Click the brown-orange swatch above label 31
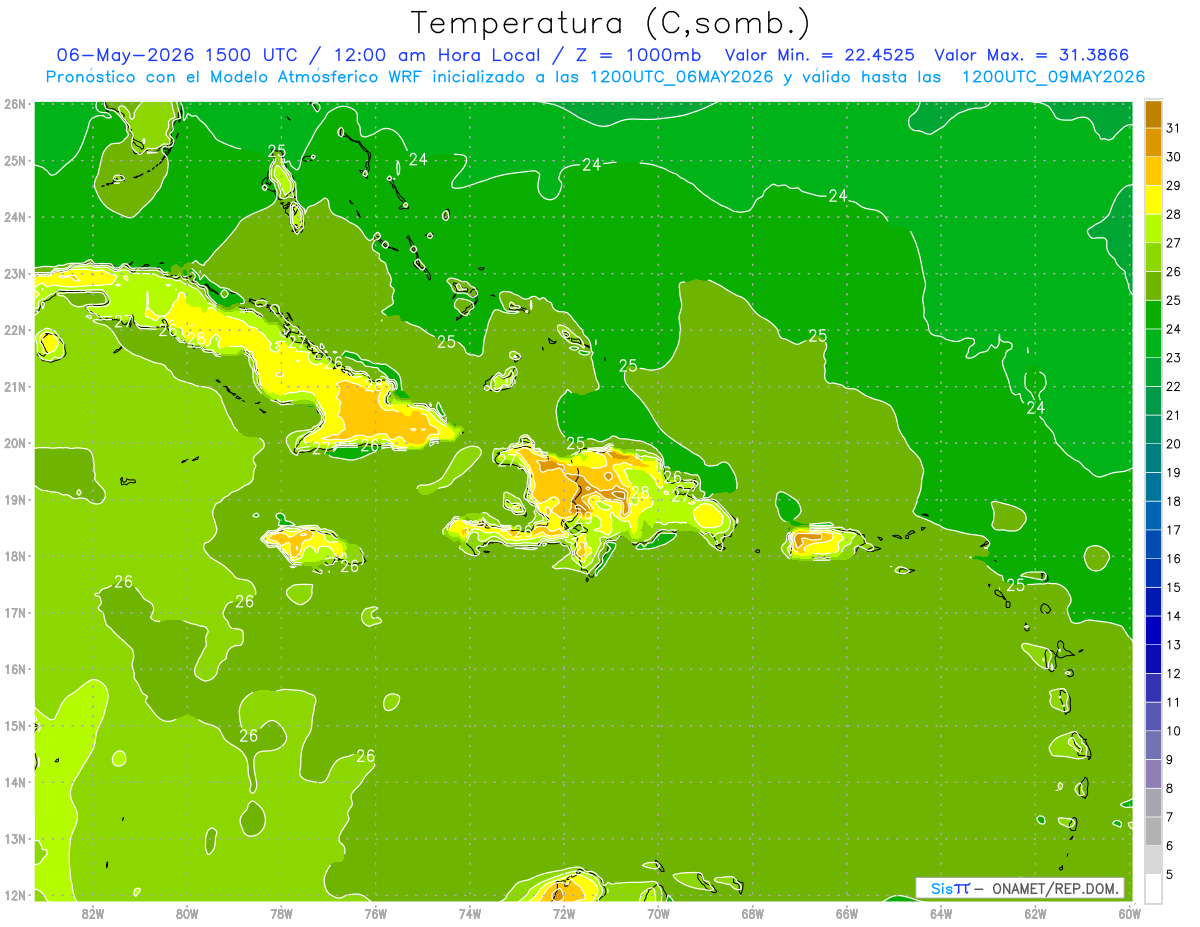 [x=1153, y=113]
